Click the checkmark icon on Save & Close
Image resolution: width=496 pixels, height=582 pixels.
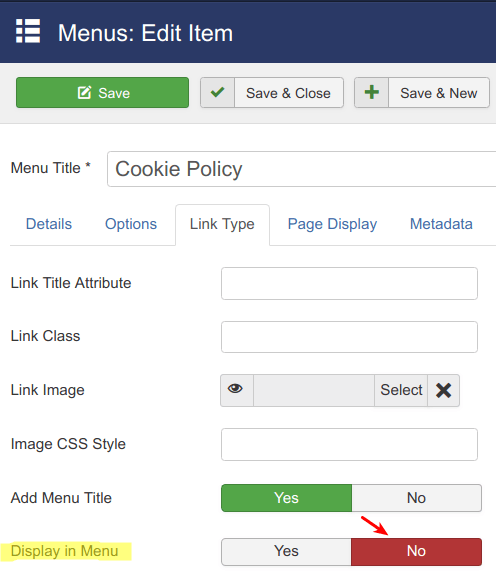coord(218,93)
